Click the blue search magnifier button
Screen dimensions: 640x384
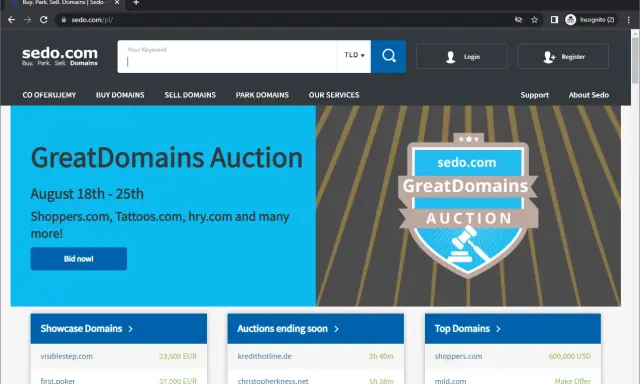click(x=388, y=56)
